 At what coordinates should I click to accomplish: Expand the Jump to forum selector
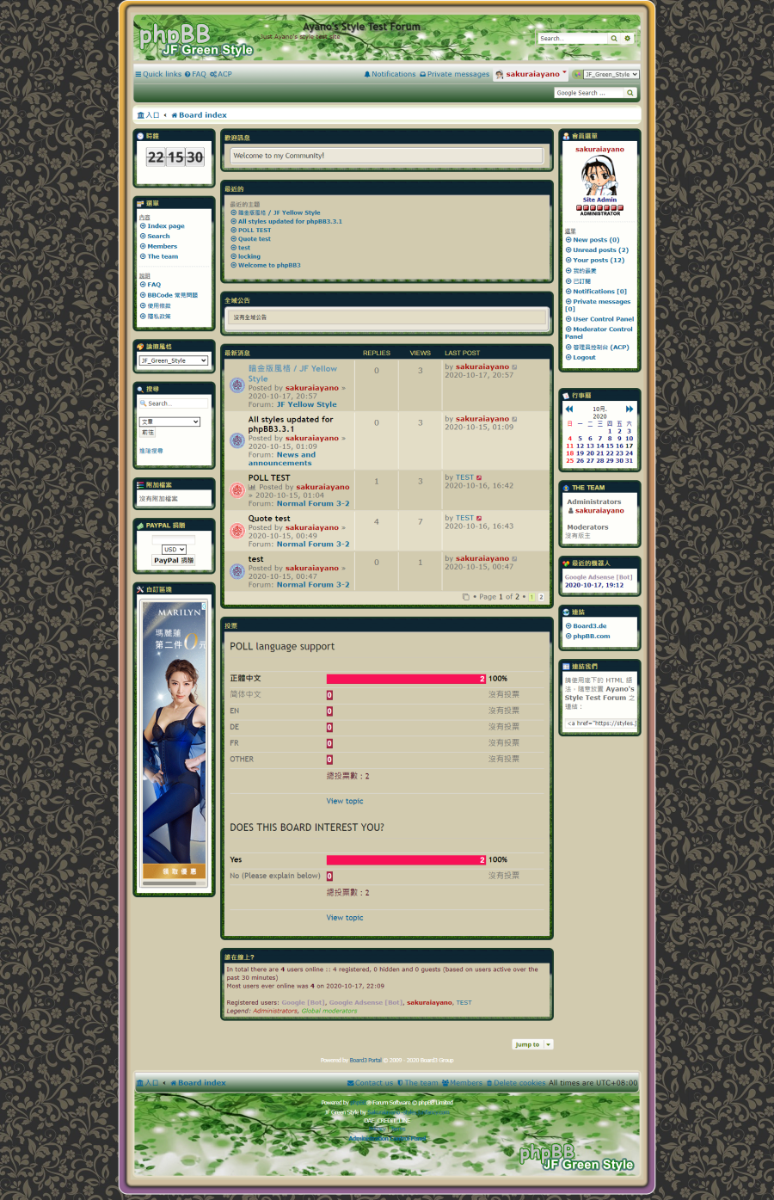[x=532, y=1044]
